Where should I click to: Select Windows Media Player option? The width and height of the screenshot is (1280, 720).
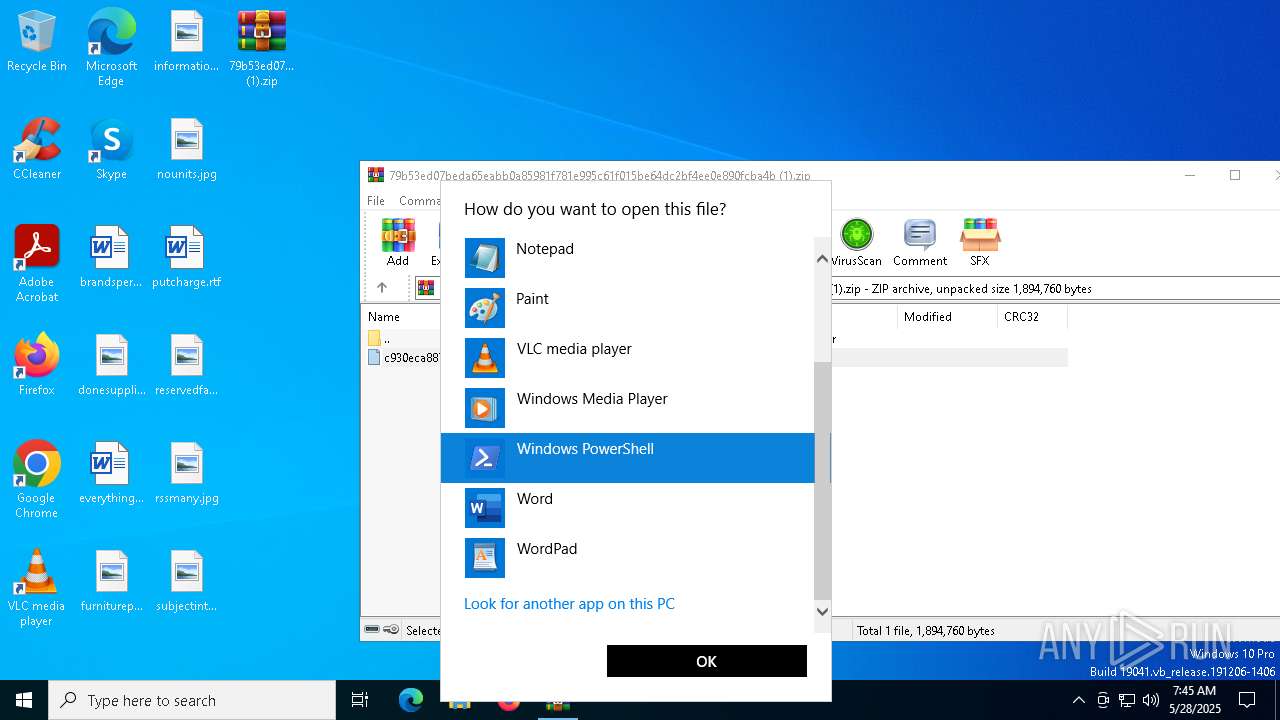(627, 408)
